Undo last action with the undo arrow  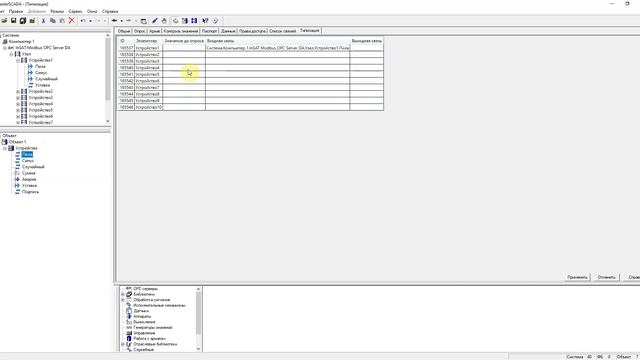point(83,20)
